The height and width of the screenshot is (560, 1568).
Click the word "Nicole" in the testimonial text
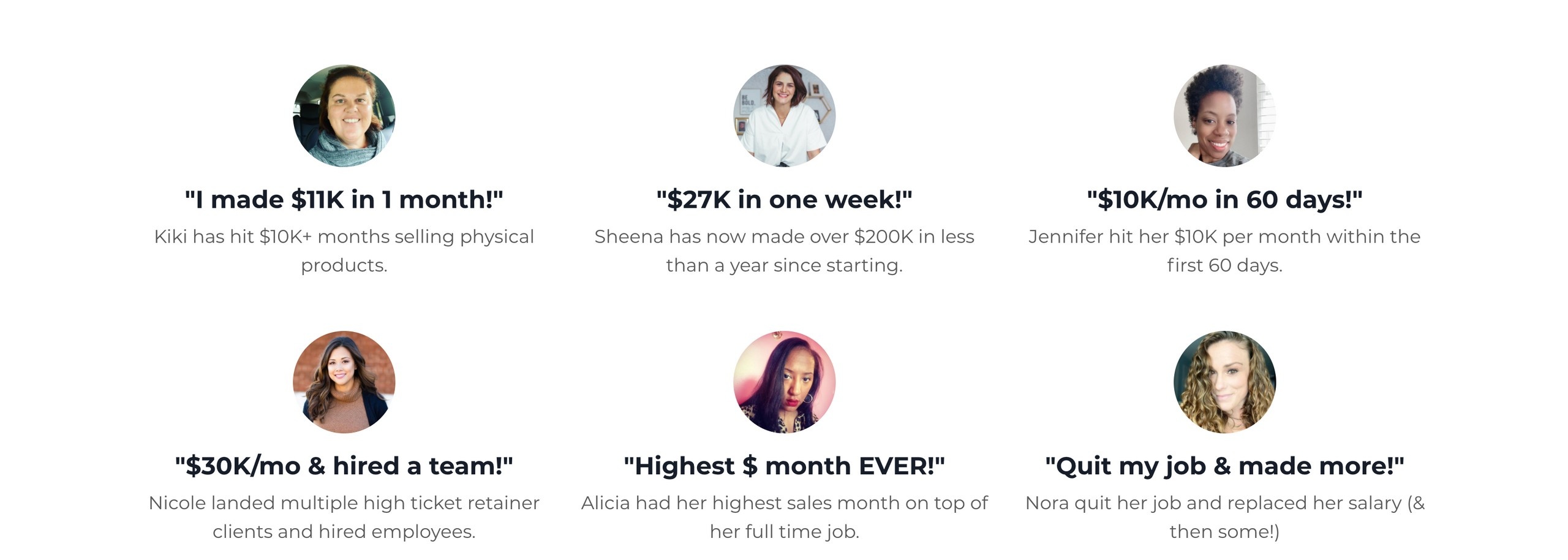pyautogui.click(x=179, y=503)
